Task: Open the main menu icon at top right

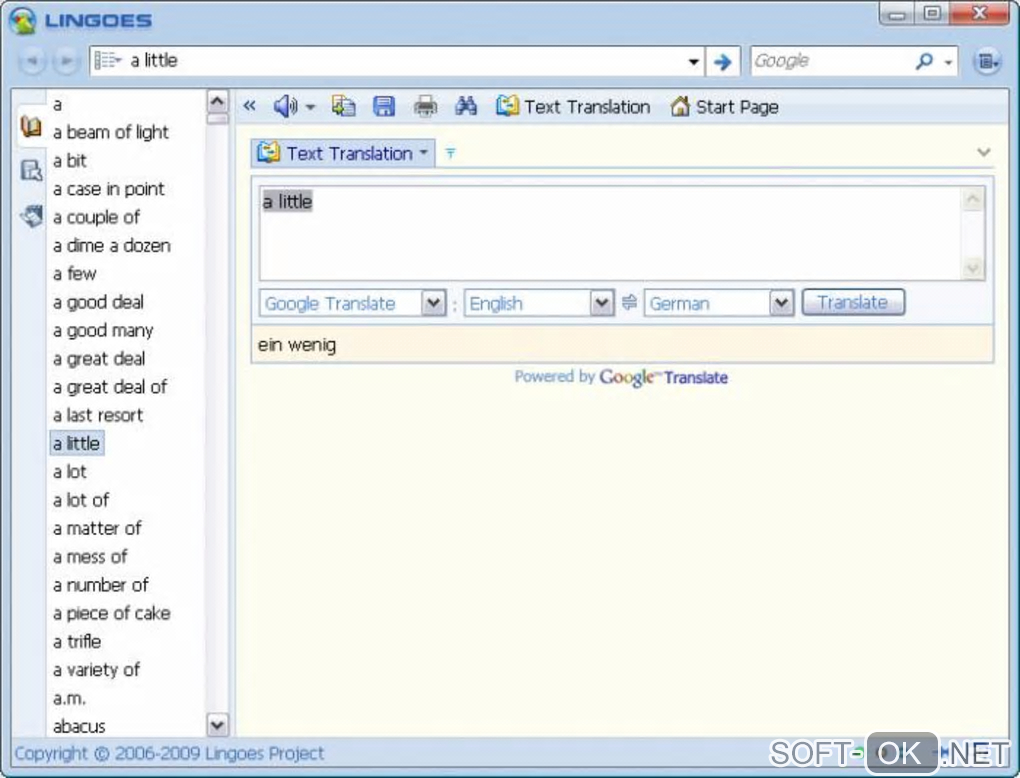Action: (x=987, y=62)
